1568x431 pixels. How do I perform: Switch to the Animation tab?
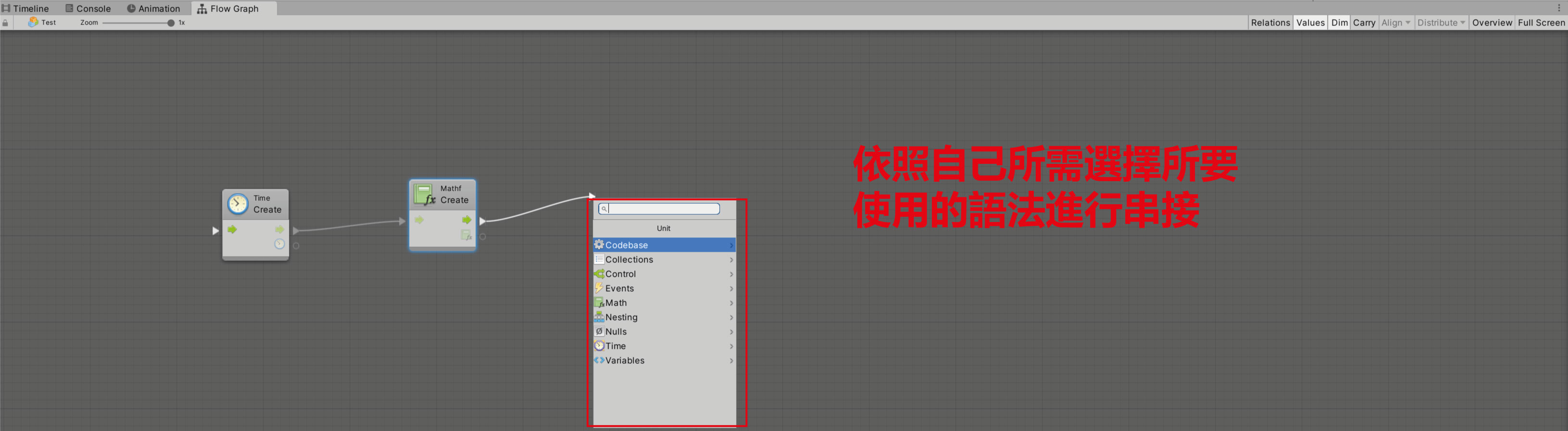[153, 9]
